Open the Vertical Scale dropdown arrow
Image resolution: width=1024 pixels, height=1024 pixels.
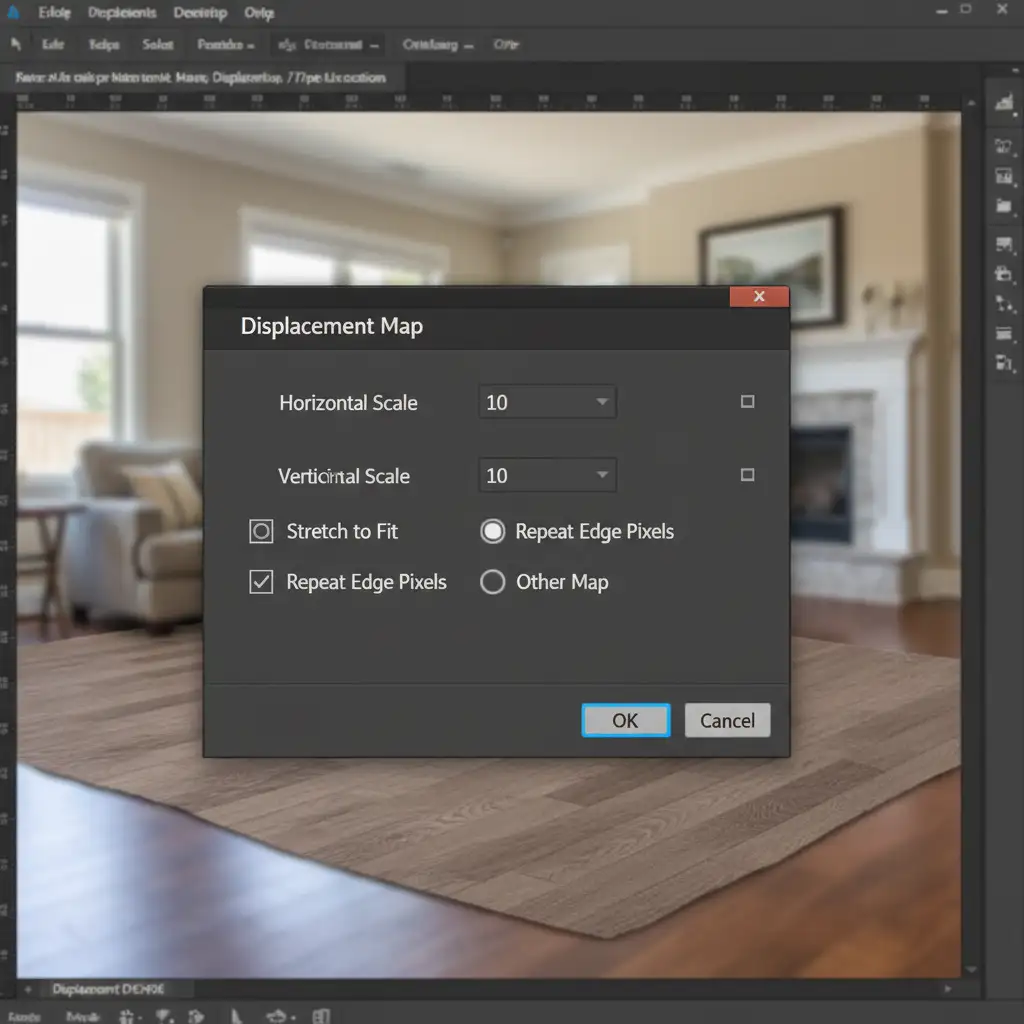pyautogui.click(x=602, y=475)
